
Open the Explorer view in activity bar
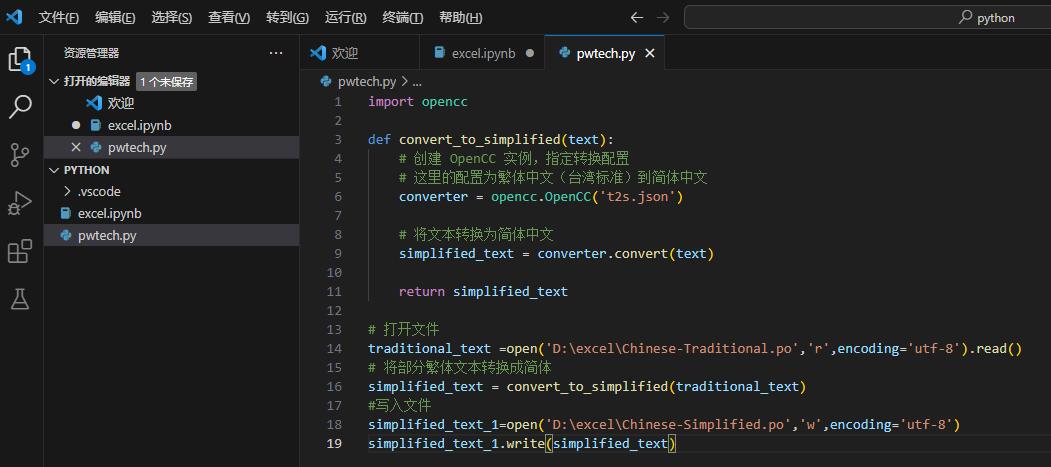pos(19,59)
